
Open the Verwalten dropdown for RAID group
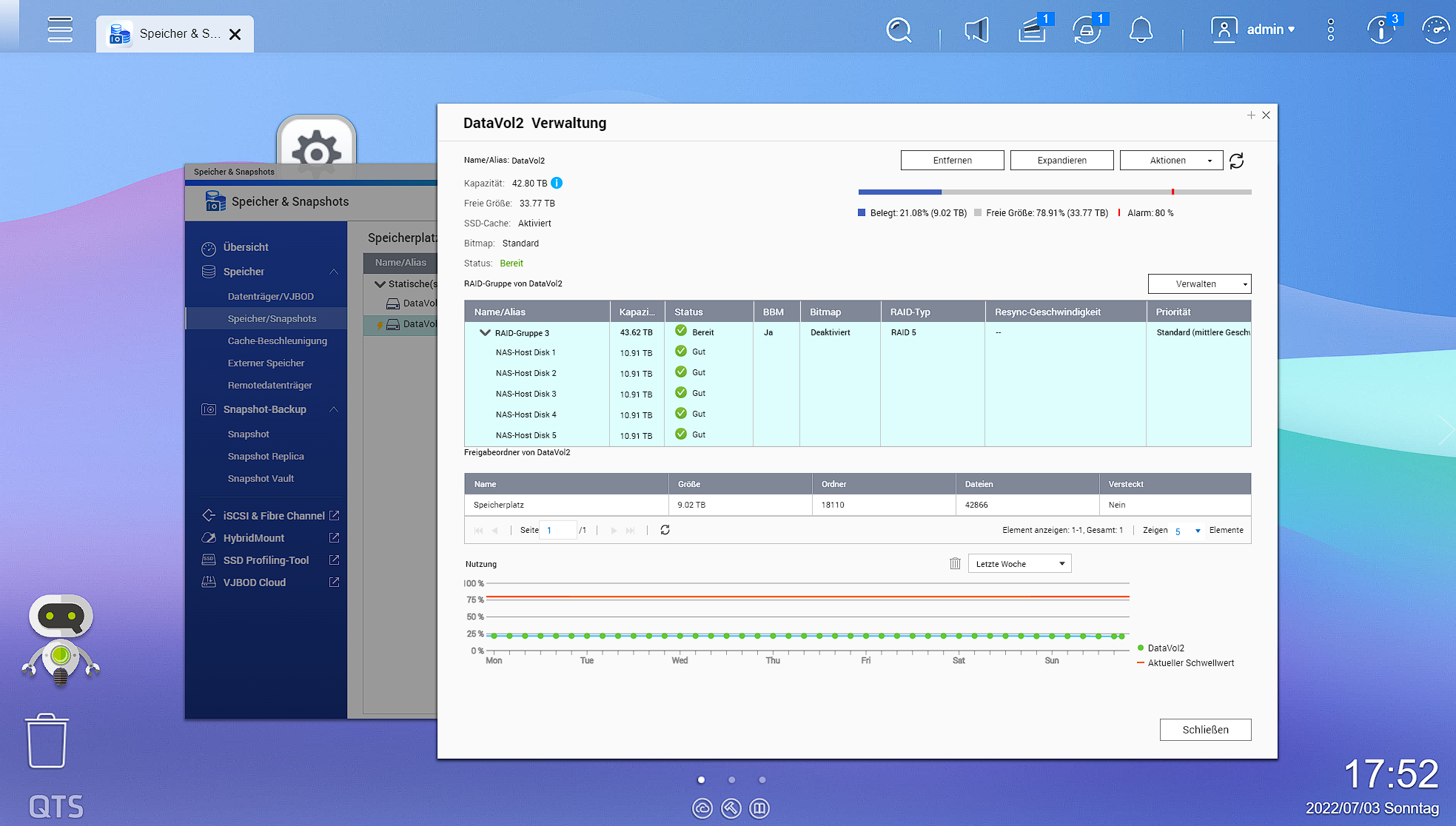pos(1199,284)
